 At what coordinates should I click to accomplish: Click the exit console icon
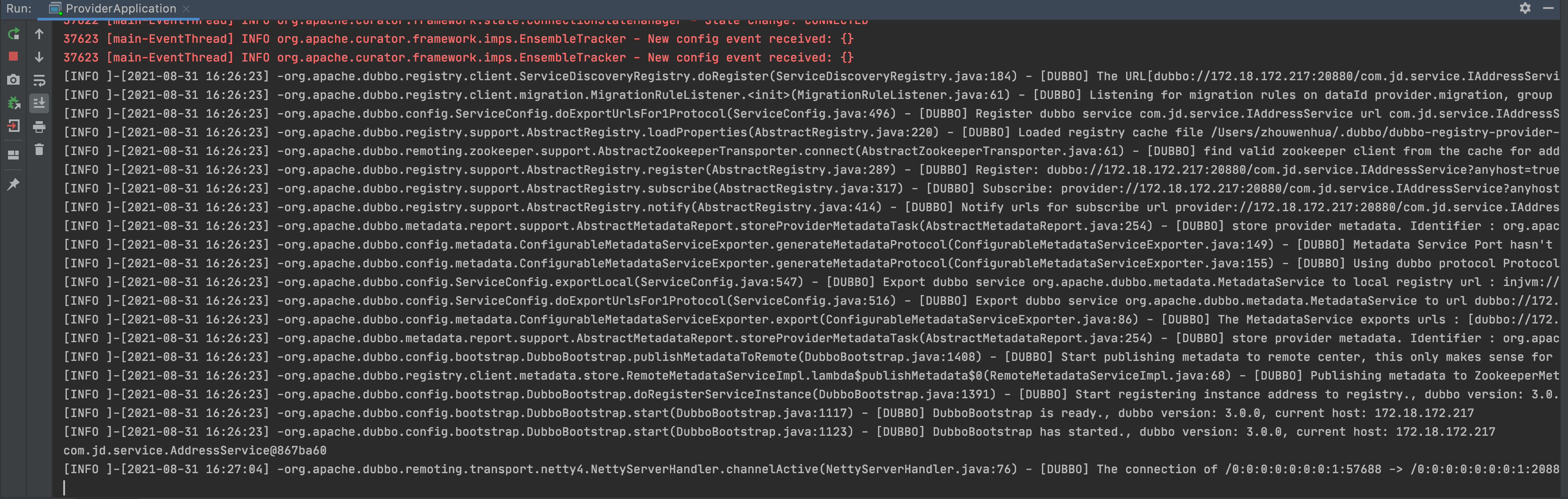coord(13,127)
